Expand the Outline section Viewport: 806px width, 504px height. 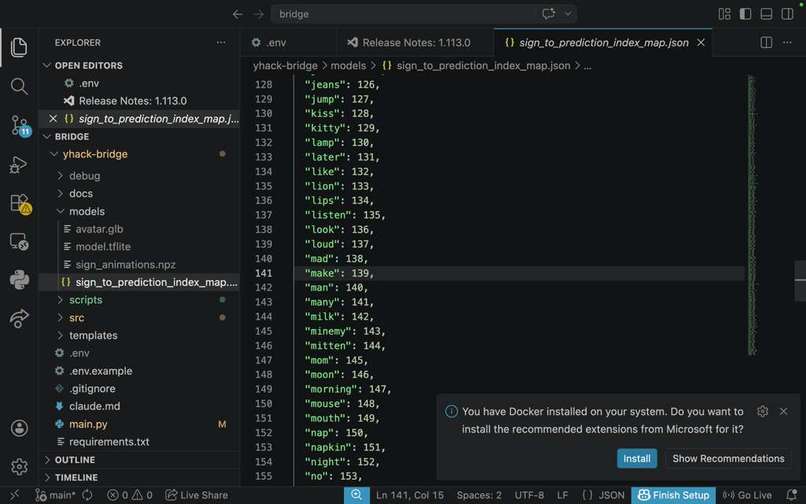tap(47, 459)
